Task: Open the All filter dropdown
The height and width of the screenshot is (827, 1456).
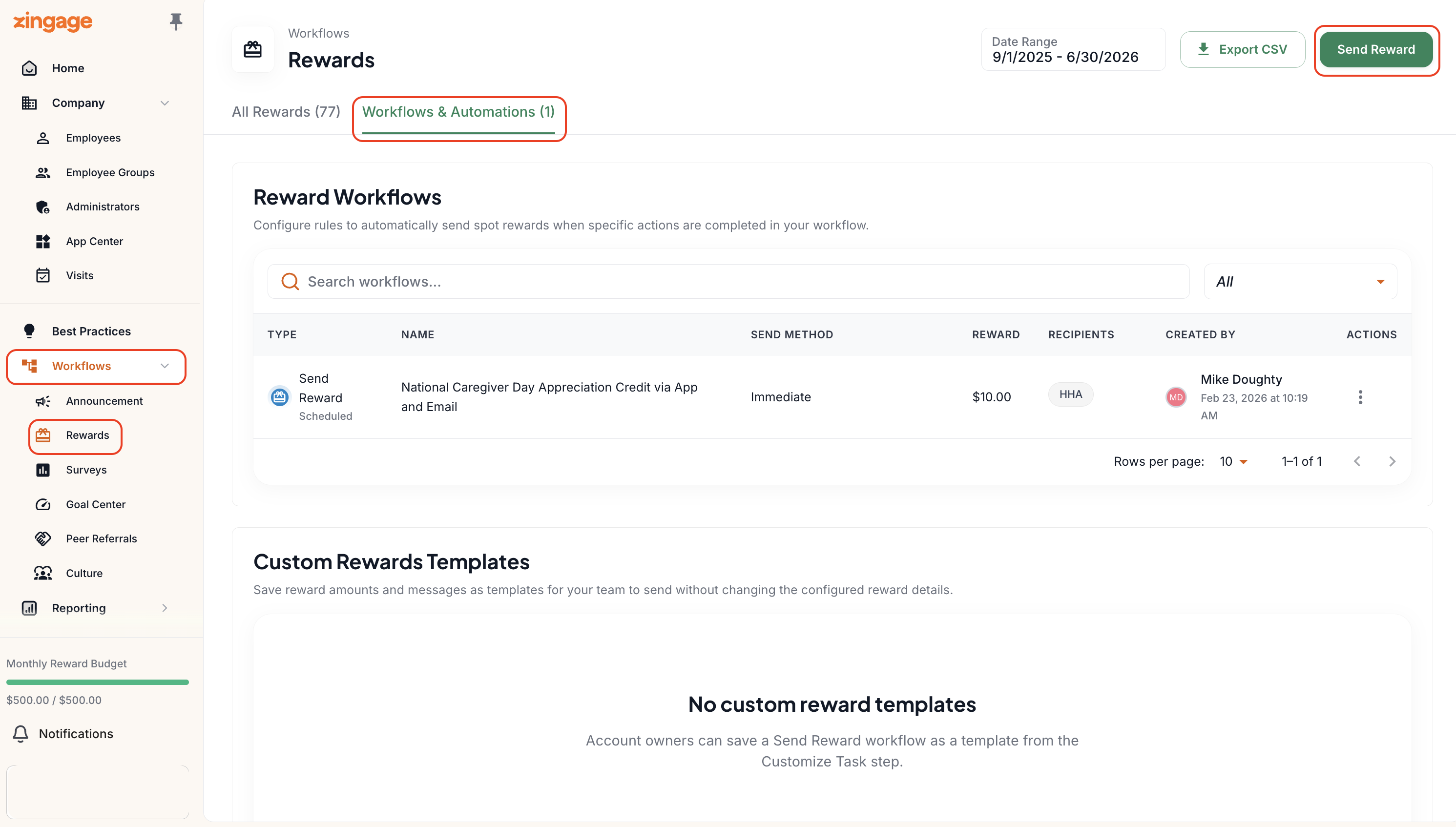Action: point(1300,282)
